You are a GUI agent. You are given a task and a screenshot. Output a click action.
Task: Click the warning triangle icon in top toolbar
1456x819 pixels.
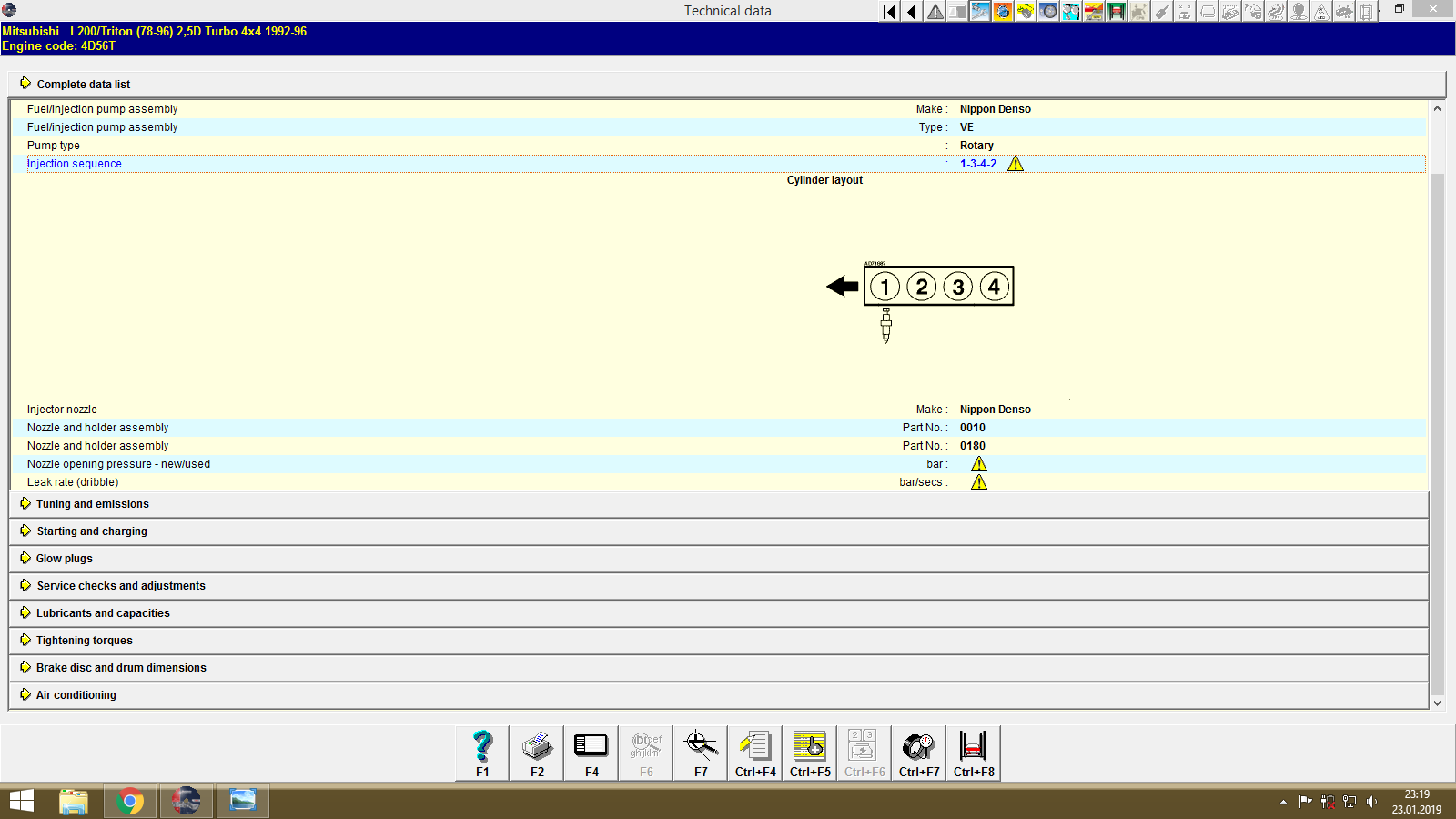[935, 12]
